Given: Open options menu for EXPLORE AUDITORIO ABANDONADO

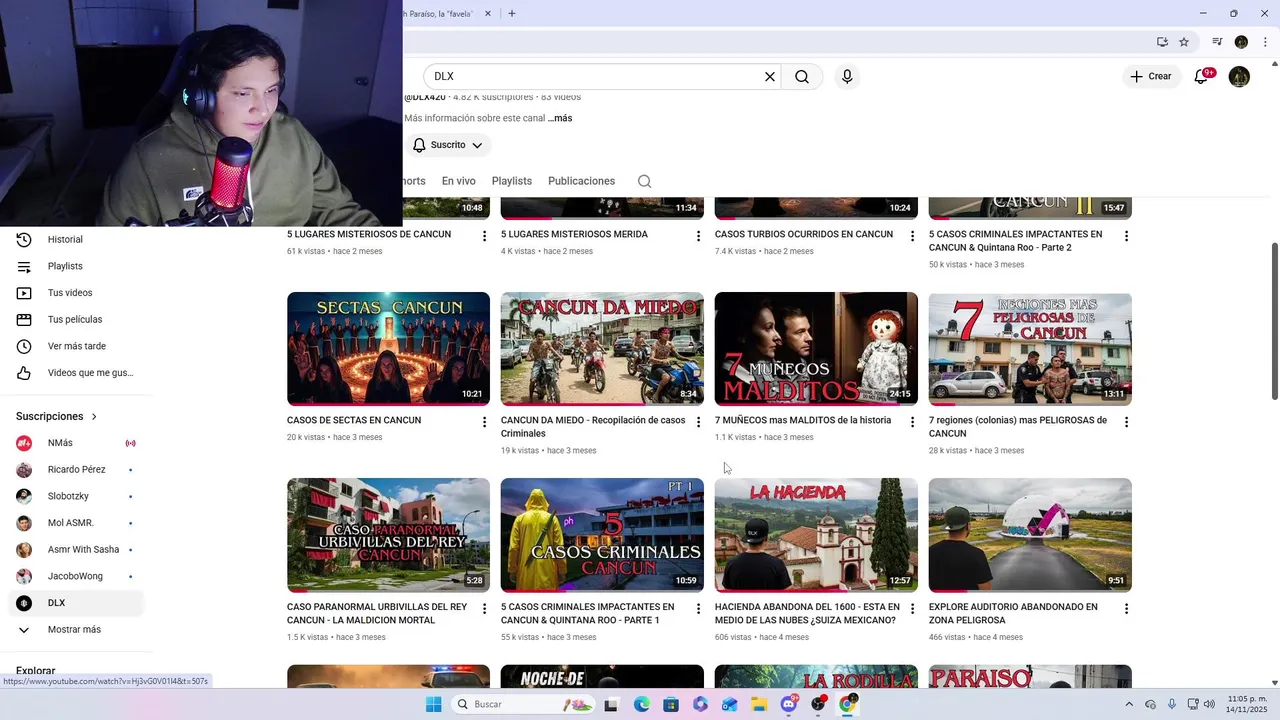Looking at the screenshot, I should tap(1126, 608).
